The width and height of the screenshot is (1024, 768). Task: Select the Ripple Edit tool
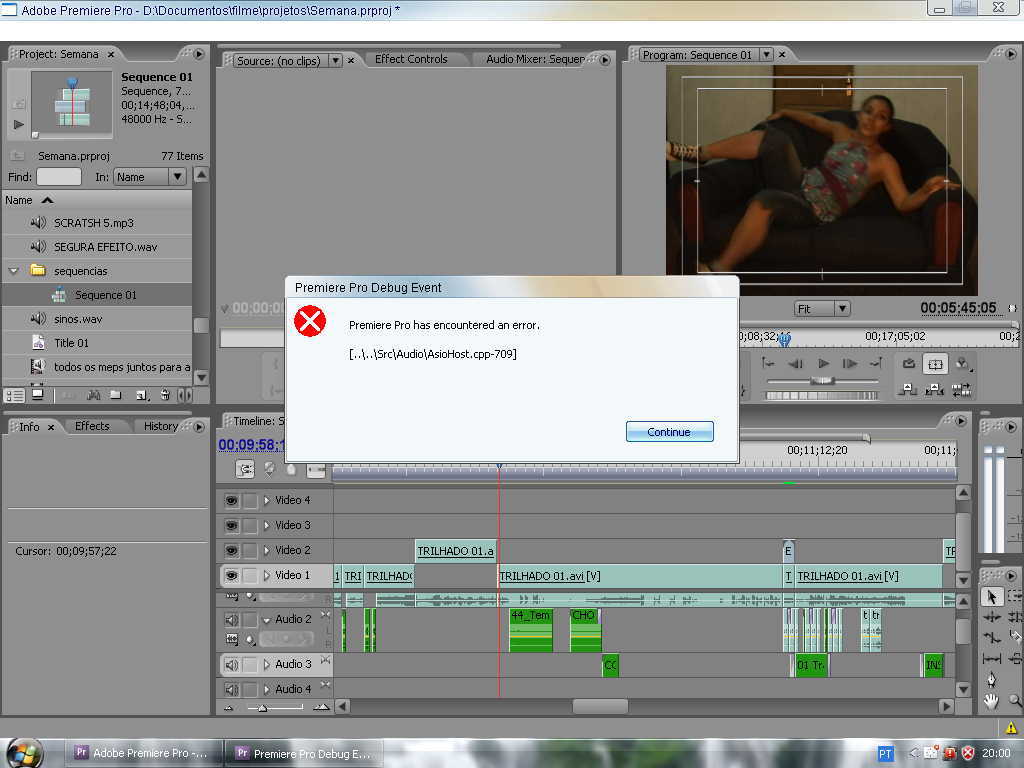(991, 616)
